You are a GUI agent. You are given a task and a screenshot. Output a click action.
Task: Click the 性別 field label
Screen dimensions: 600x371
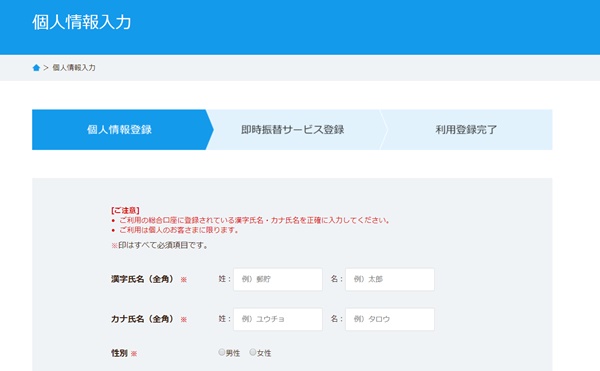click(x=119, y=353)
